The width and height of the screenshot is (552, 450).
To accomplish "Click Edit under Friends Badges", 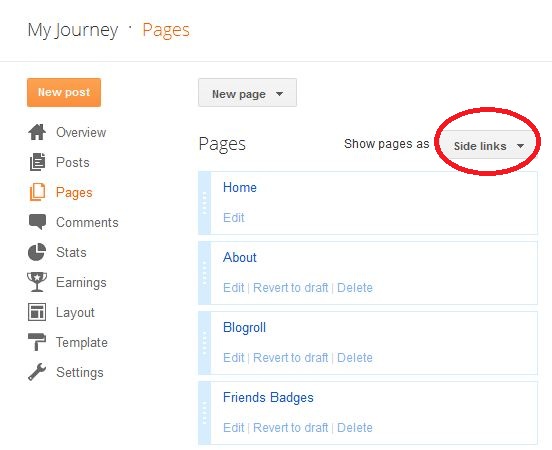I will [234, 427].
